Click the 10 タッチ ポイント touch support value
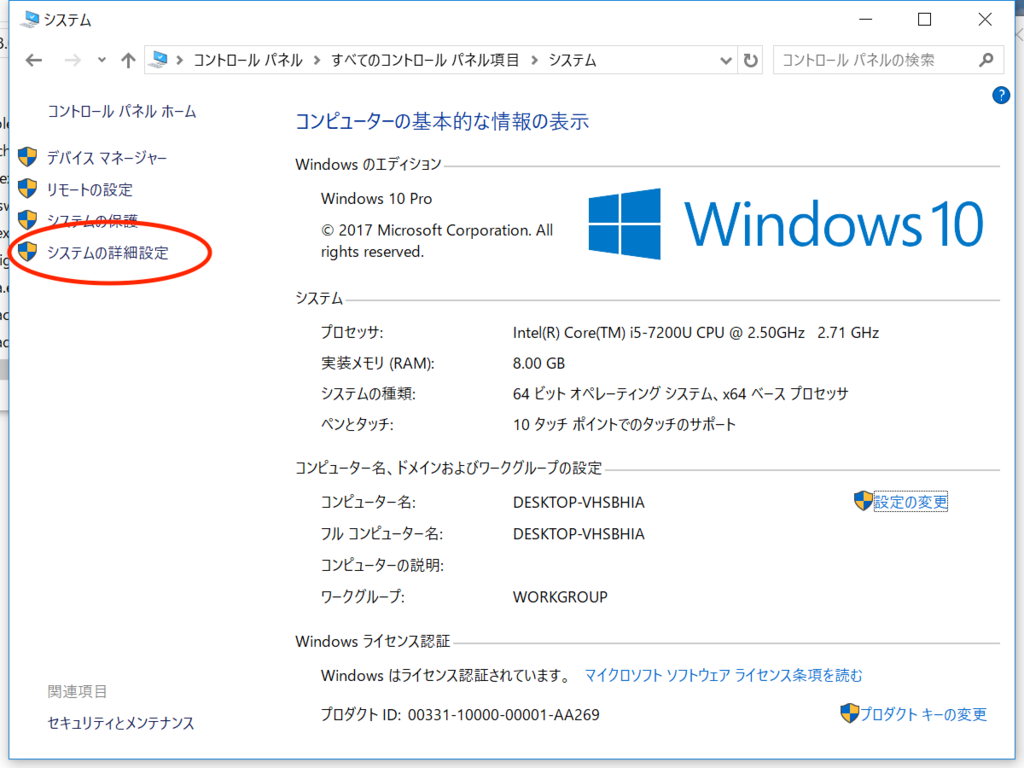 coord(624,424)
